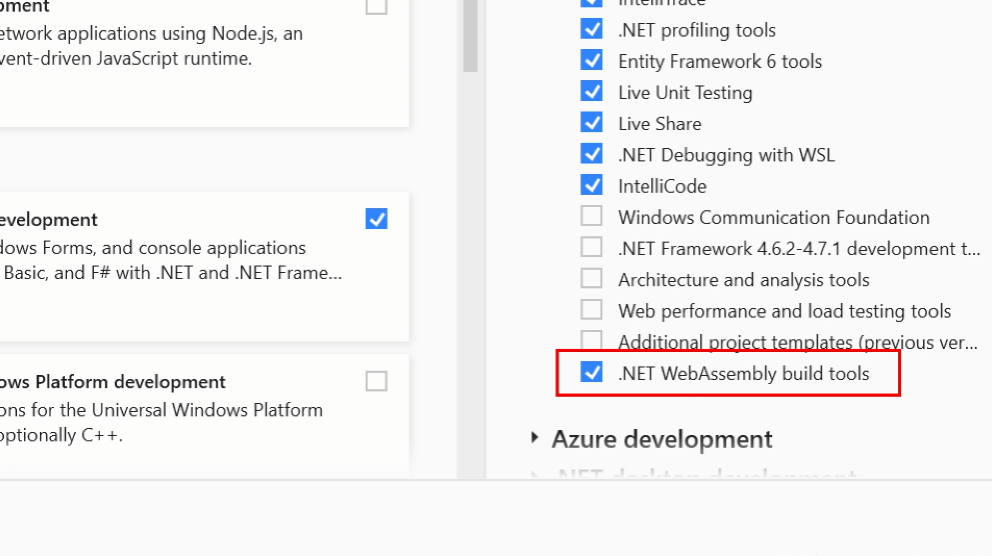
Task: Check the Universal Windows Platform development workload
Action: [x=376, y=381]
